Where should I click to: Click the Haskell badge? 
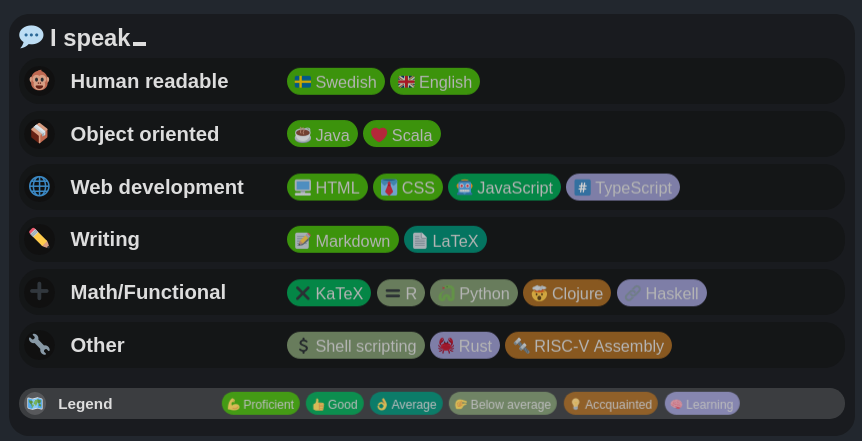point(662,293)
